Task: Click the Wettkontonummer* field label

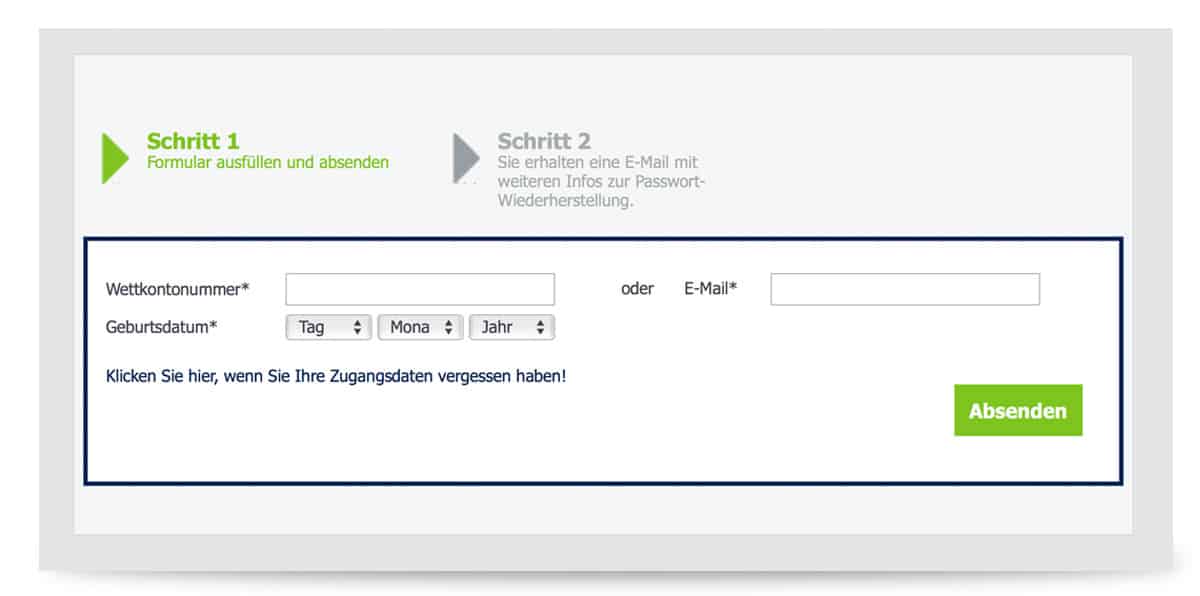Action: pos(177,289)
